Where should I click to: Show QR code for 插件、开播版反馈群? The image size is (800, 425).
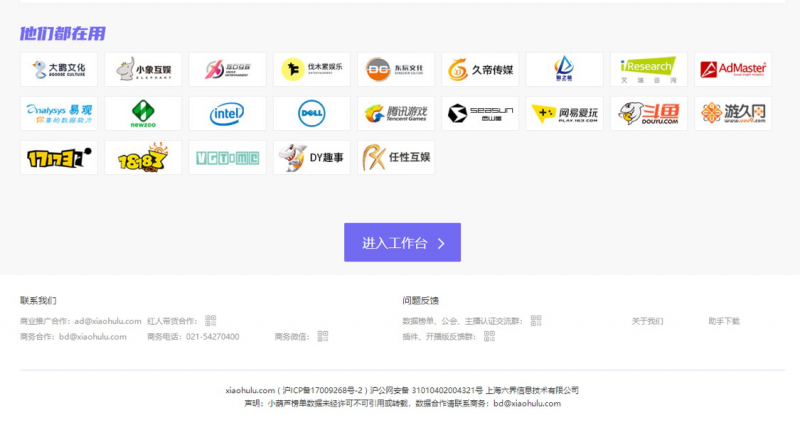[489, 336]
